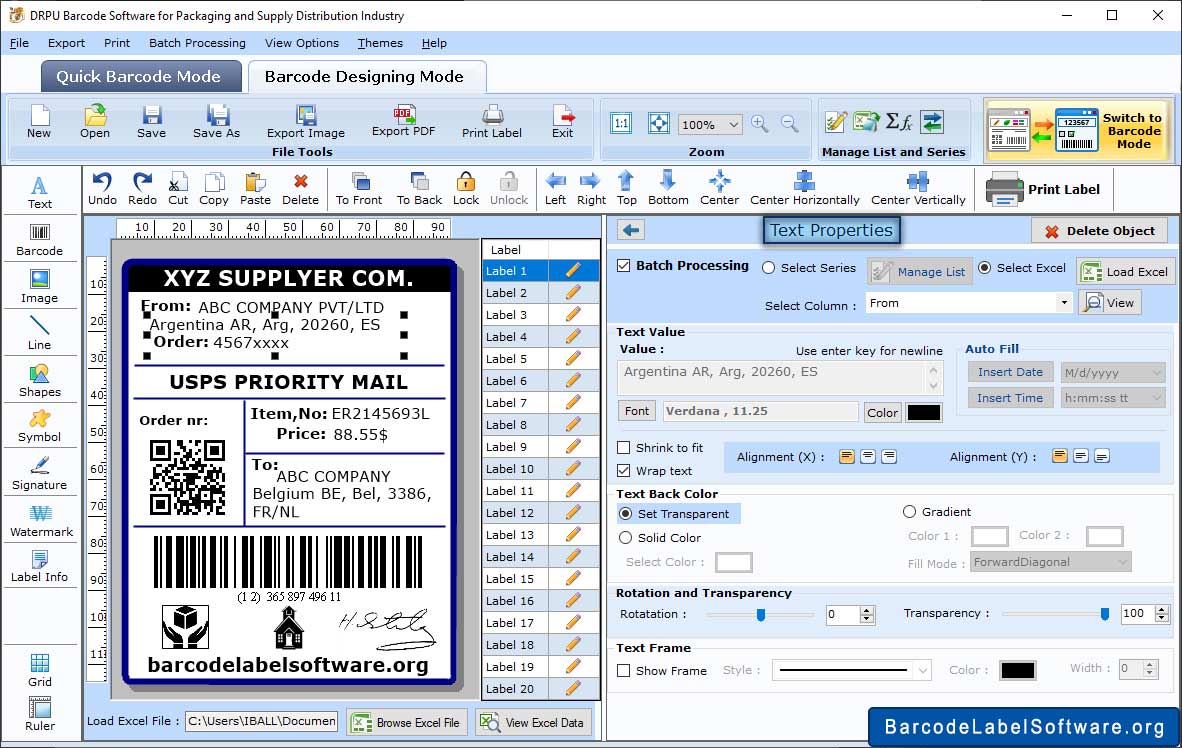Adjust the Transparency slider handle

[x=1104, y=615]
